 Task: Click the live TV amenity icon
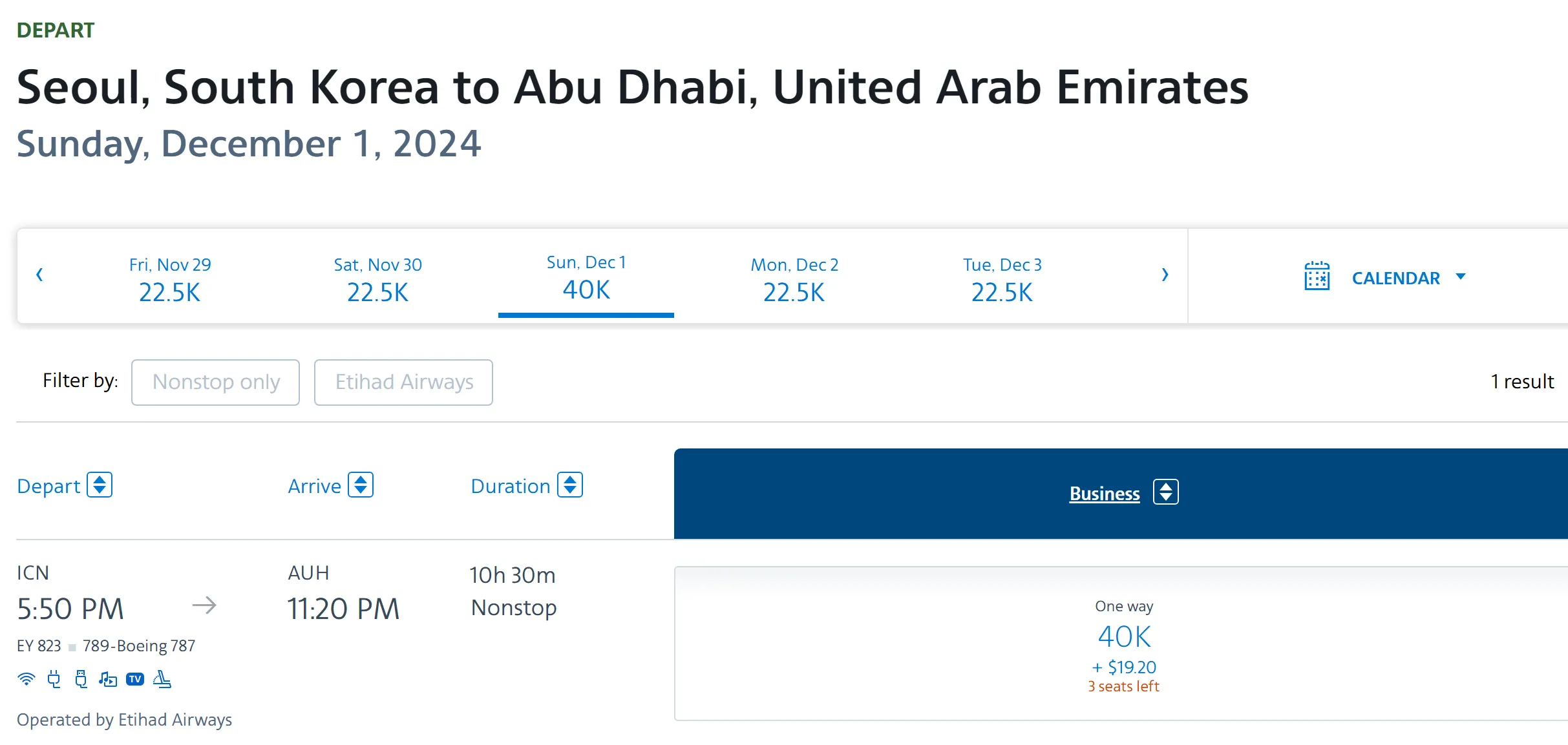(135, 679)
